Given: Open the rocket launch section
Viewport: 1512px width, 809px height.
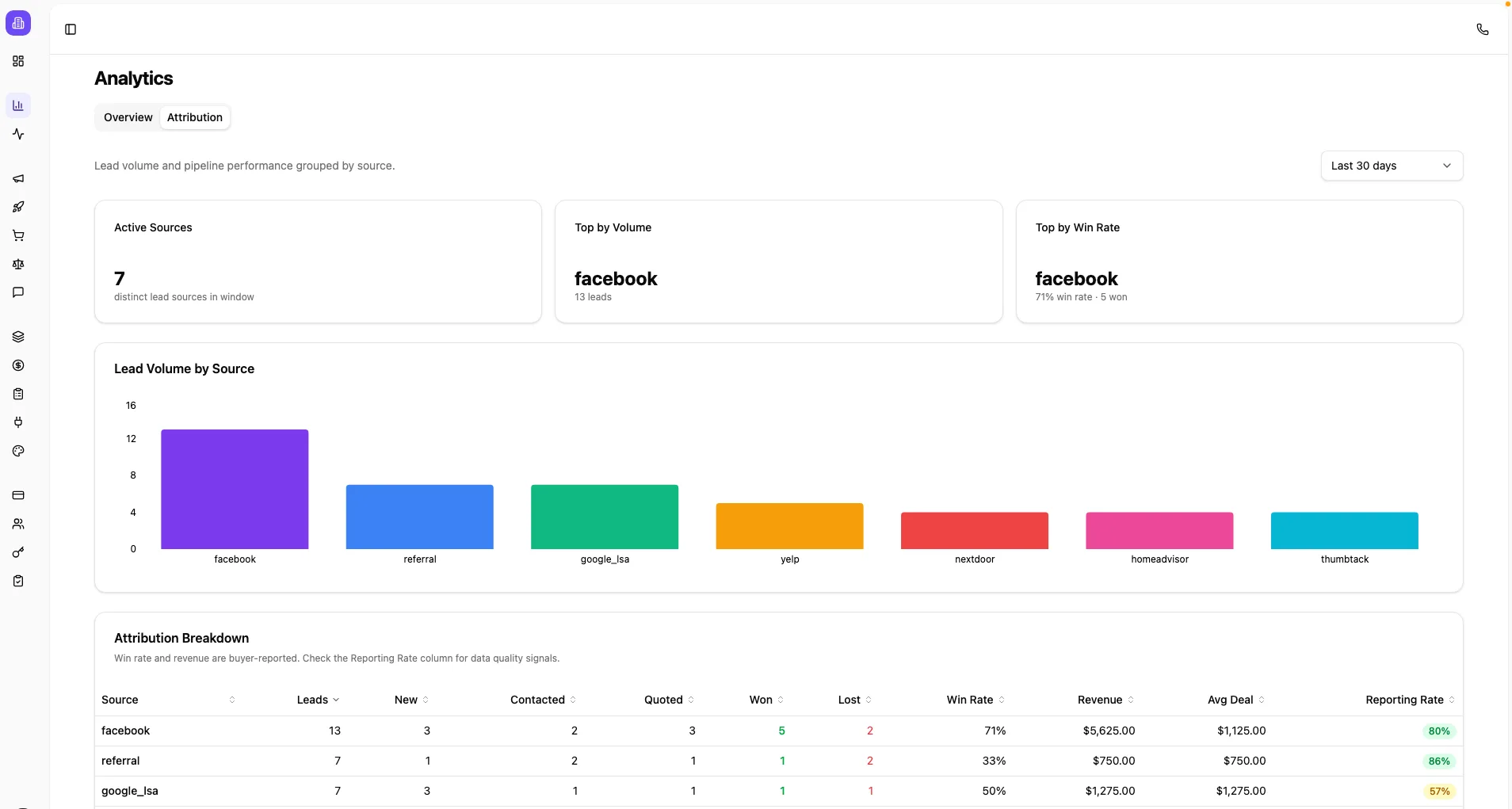Looking at the screenshot, I should pyautogui.click(x=18, y=207).
